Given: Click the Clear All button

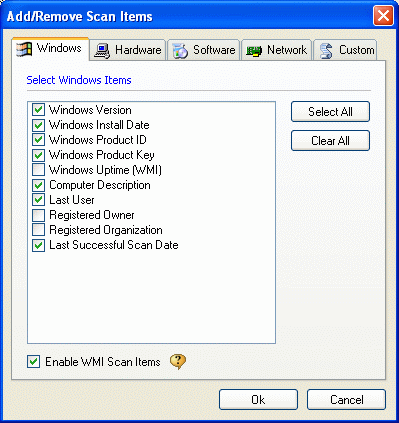Looking at the screenshot, I should tap(330, 141).
